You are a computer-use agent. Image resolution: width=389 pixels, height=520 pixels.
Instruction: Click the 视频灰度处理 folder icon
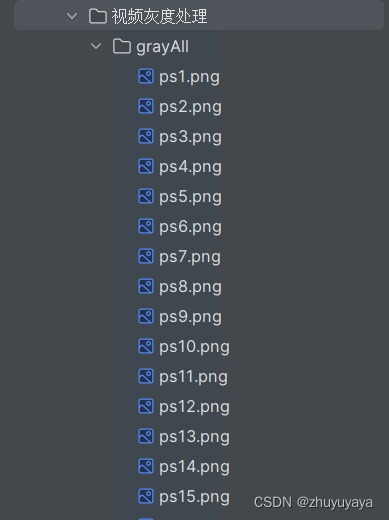98,16
